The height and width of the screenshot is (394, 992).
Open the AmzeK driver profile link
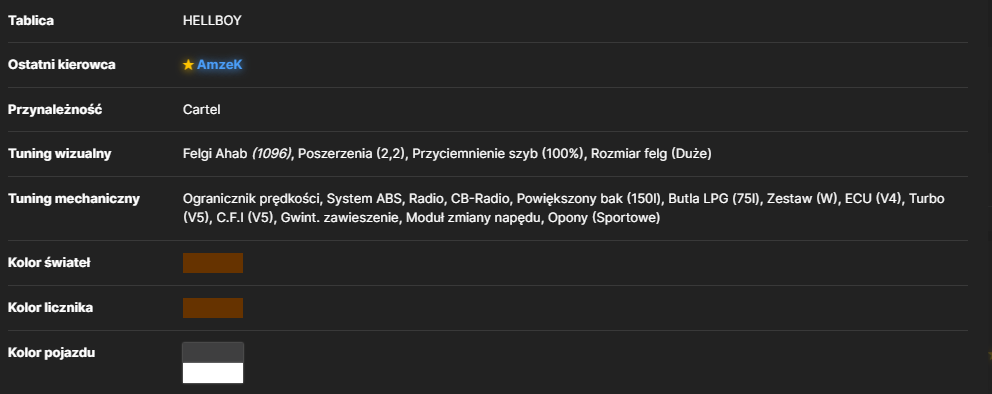coord(220,65)
